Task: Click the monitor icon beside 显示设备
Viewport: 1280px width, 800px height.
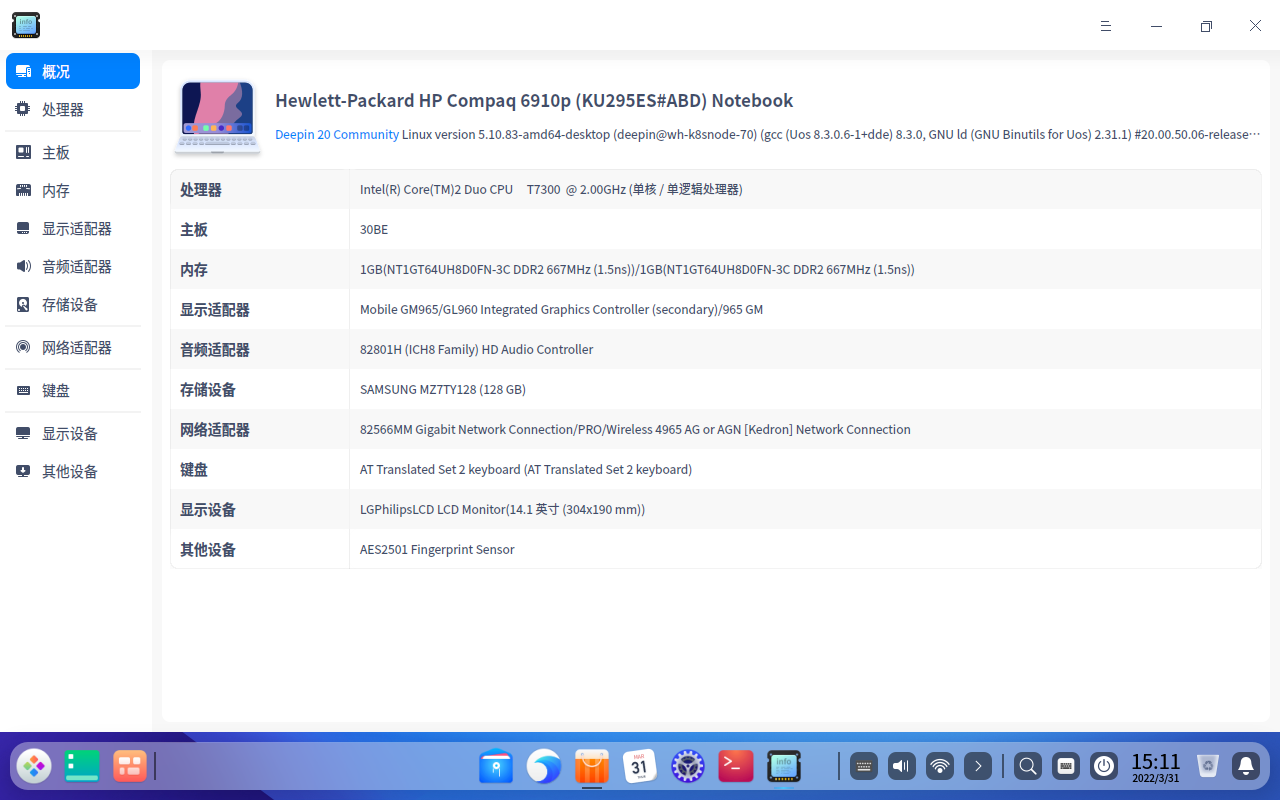Action: coord(23,433)
